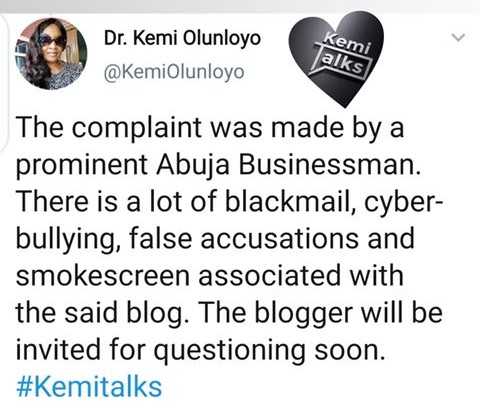
Task: Click the gray bar at top
Action: pos(240,6)
